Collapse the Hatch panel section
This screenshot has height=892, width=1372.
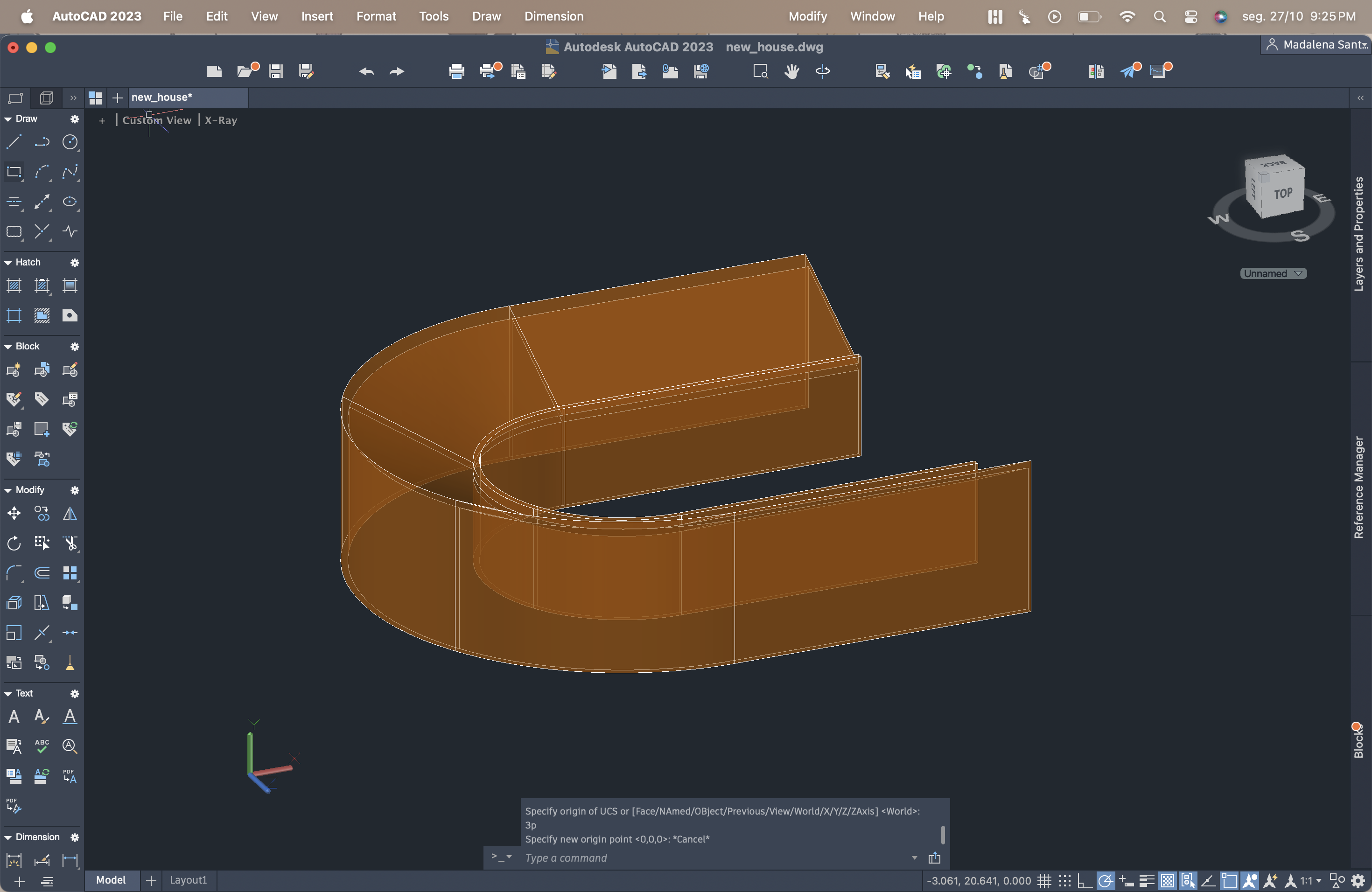tap(8, 263)
